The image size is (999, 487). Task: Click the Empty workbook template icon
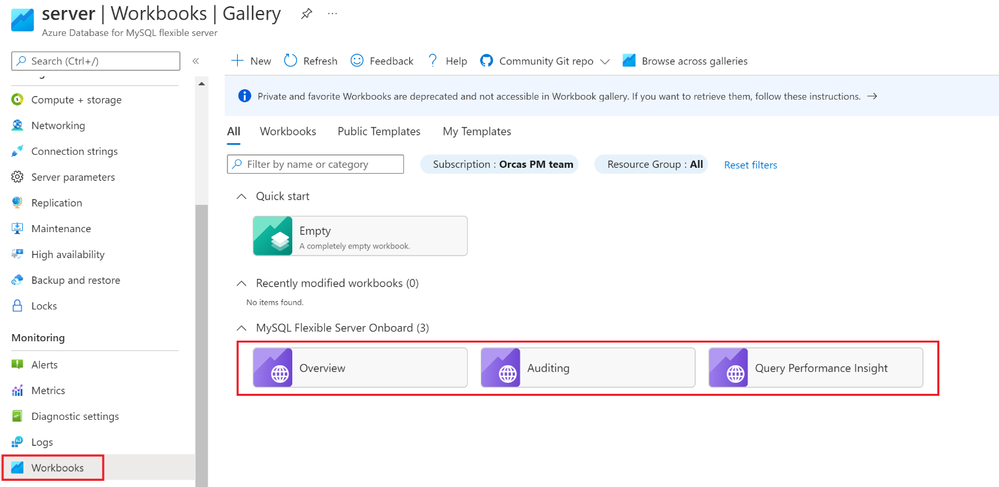pos(273,236)
